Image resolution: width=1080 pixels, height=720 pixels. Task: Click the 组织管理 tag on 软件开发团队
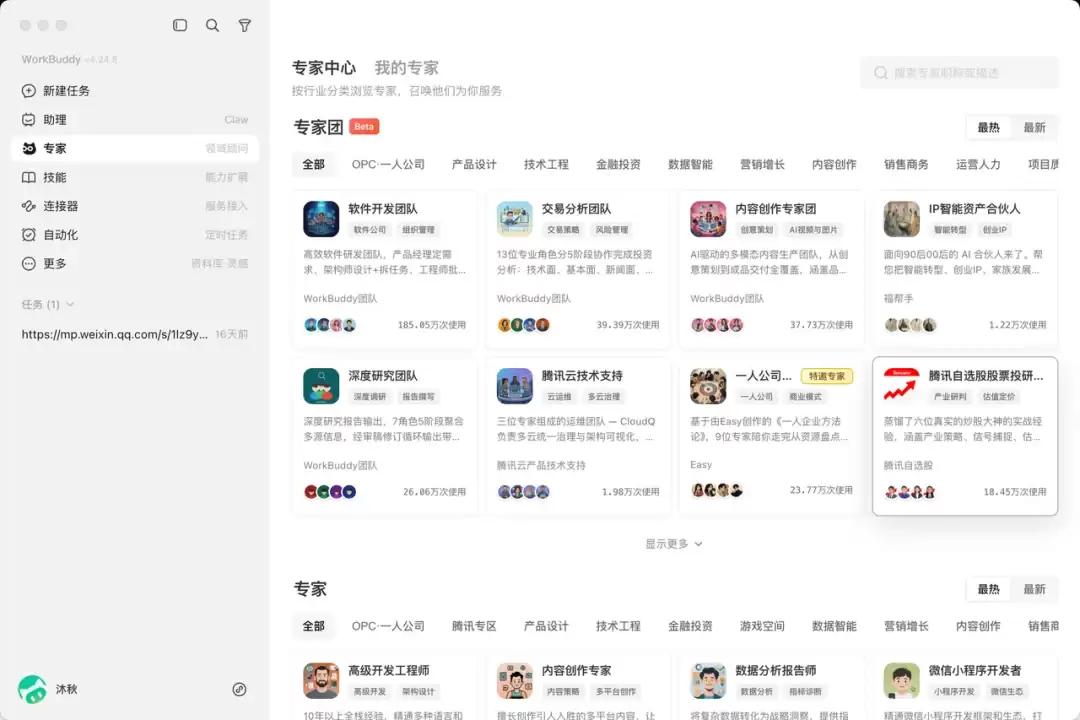pos(418,230)
